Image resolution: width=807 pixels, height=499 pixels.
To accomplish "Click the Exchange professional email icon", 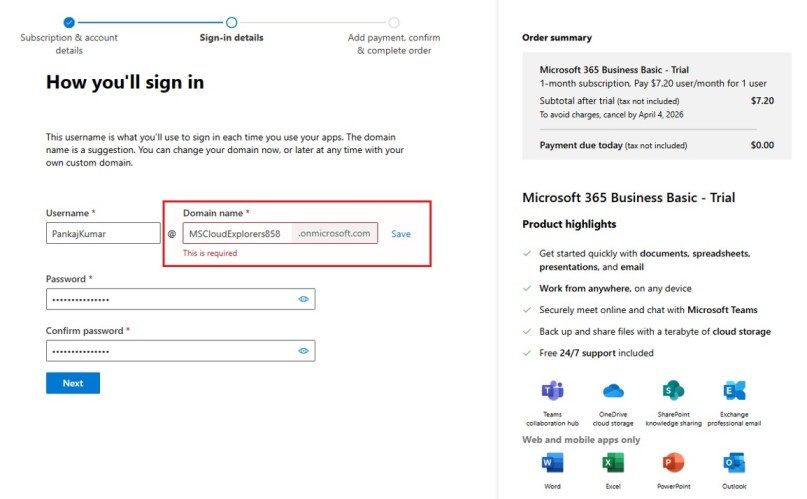I will tap(734, 390).
